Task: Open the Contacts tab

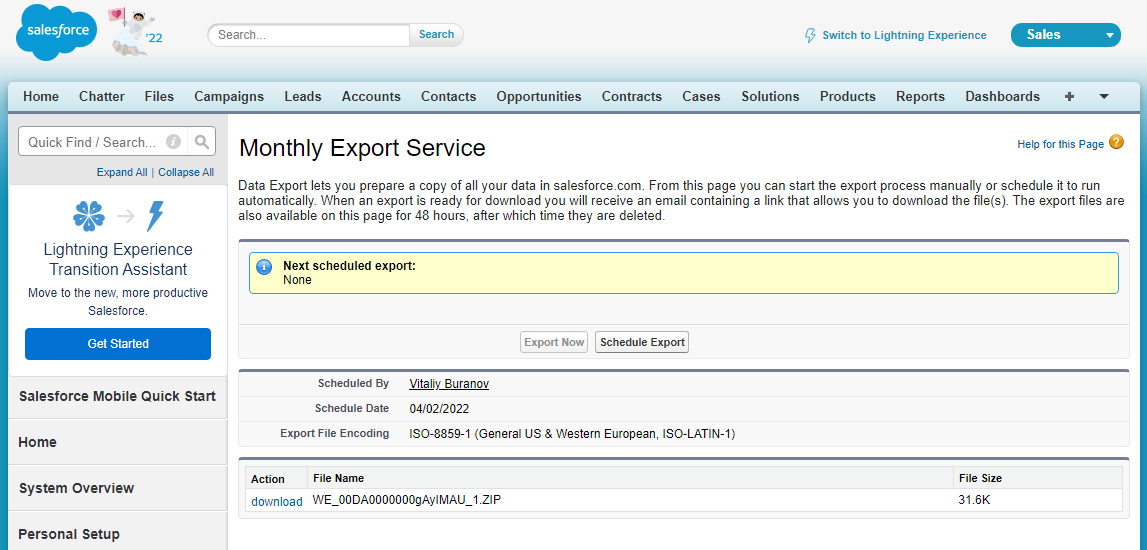Action: point(448,97)
